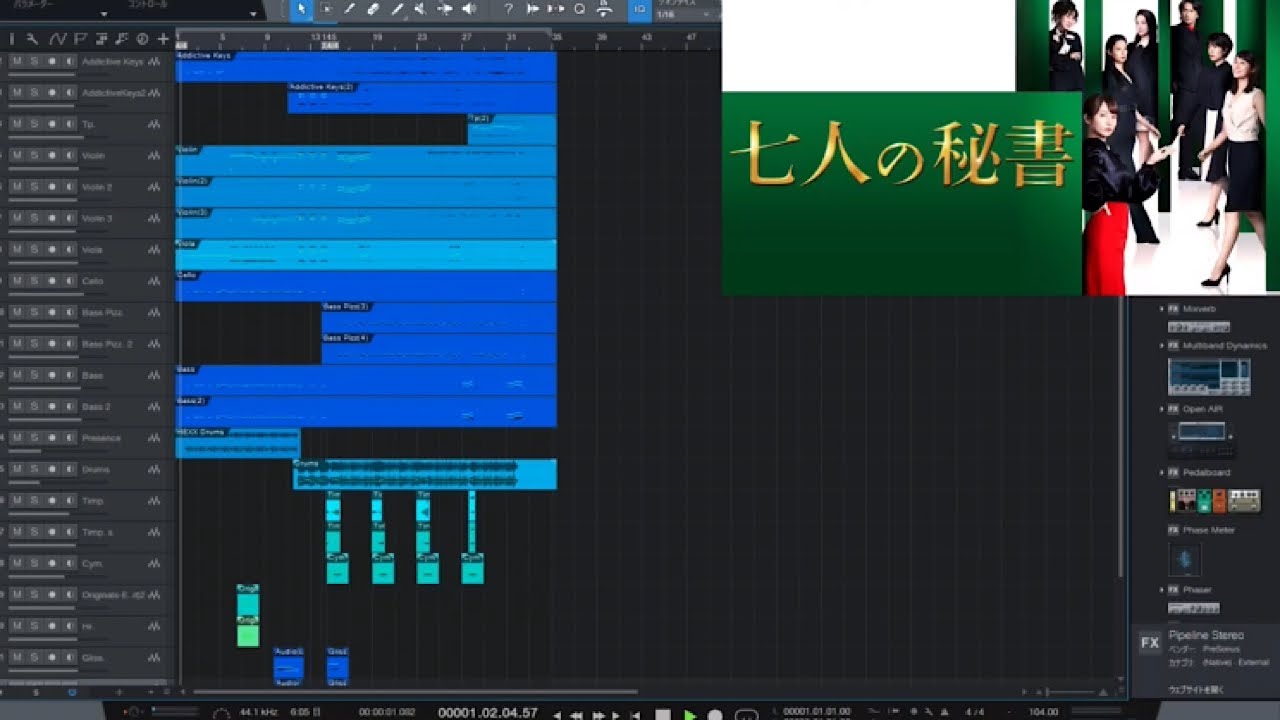Screen dimensions: 1280x720
Task: Activate the Listen speaker tool
Action: tap(469, 9)
